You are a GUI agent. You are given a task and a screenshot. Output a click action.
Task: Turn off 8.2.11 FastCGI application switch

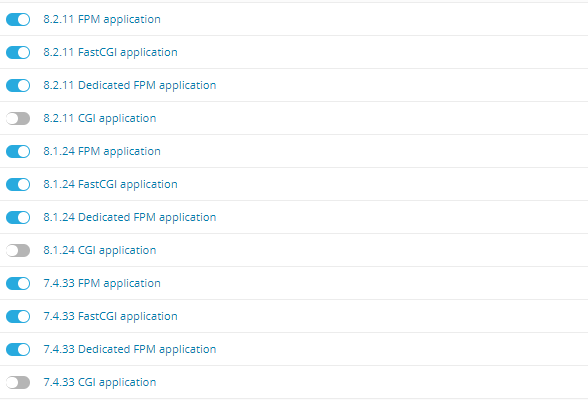18,52
